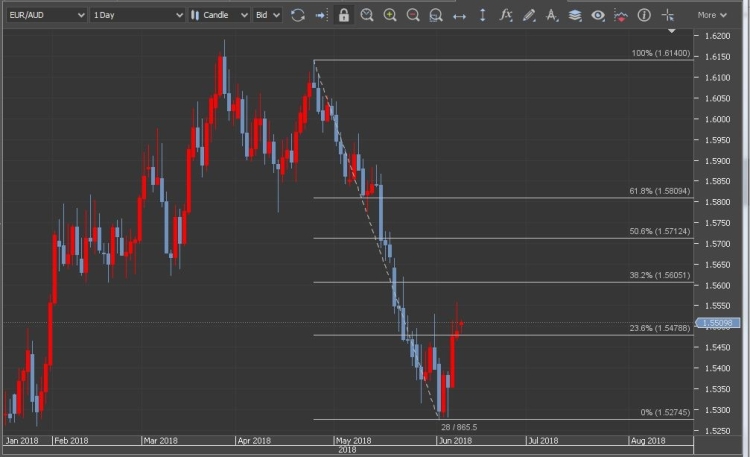Screen dimensions: 750x457
Task: Open the 1 Day timeframe dropdown
Action: point(137,15)
